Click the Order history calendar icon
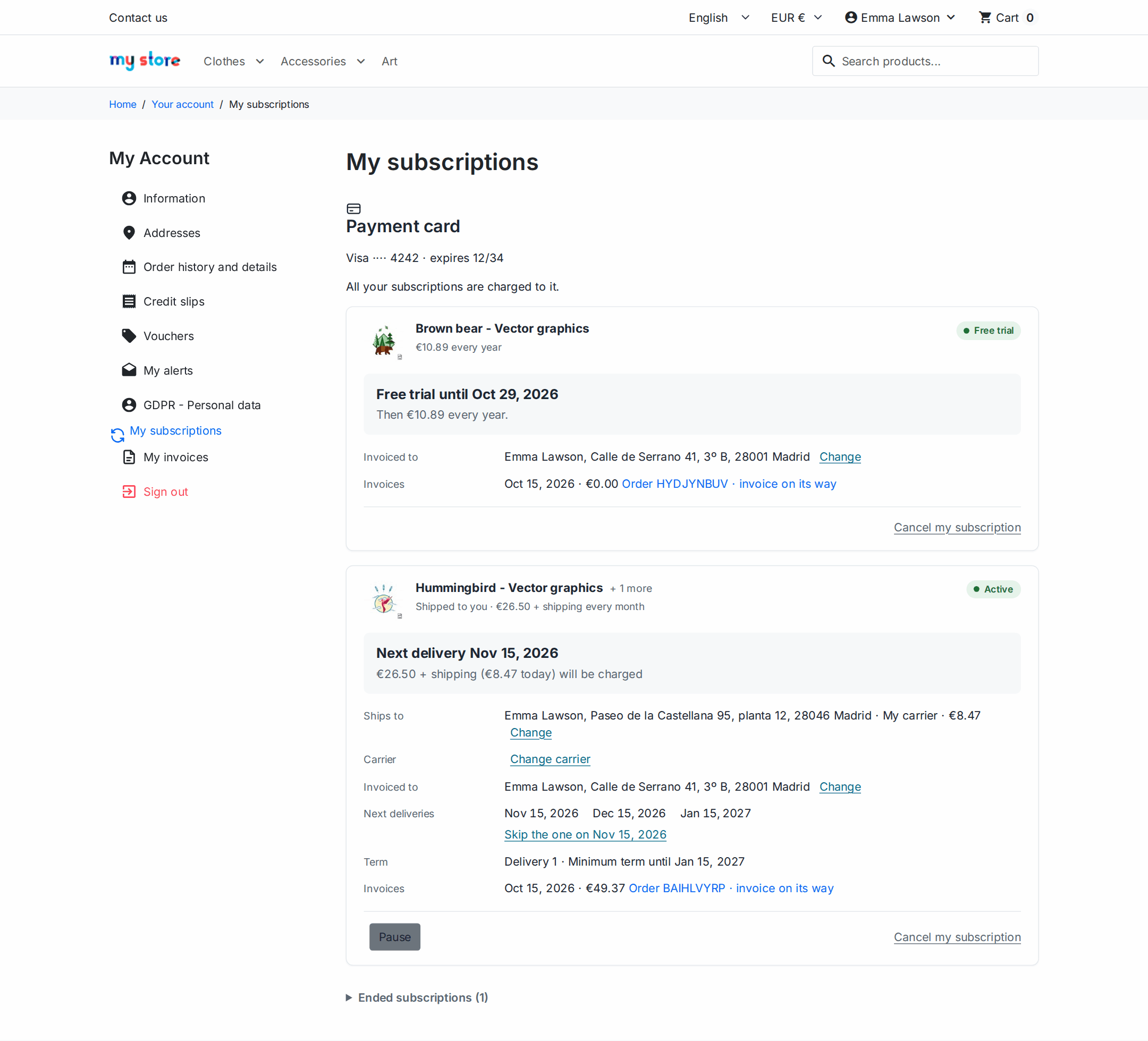The image size is (1148, 1041). coord(129,267)
